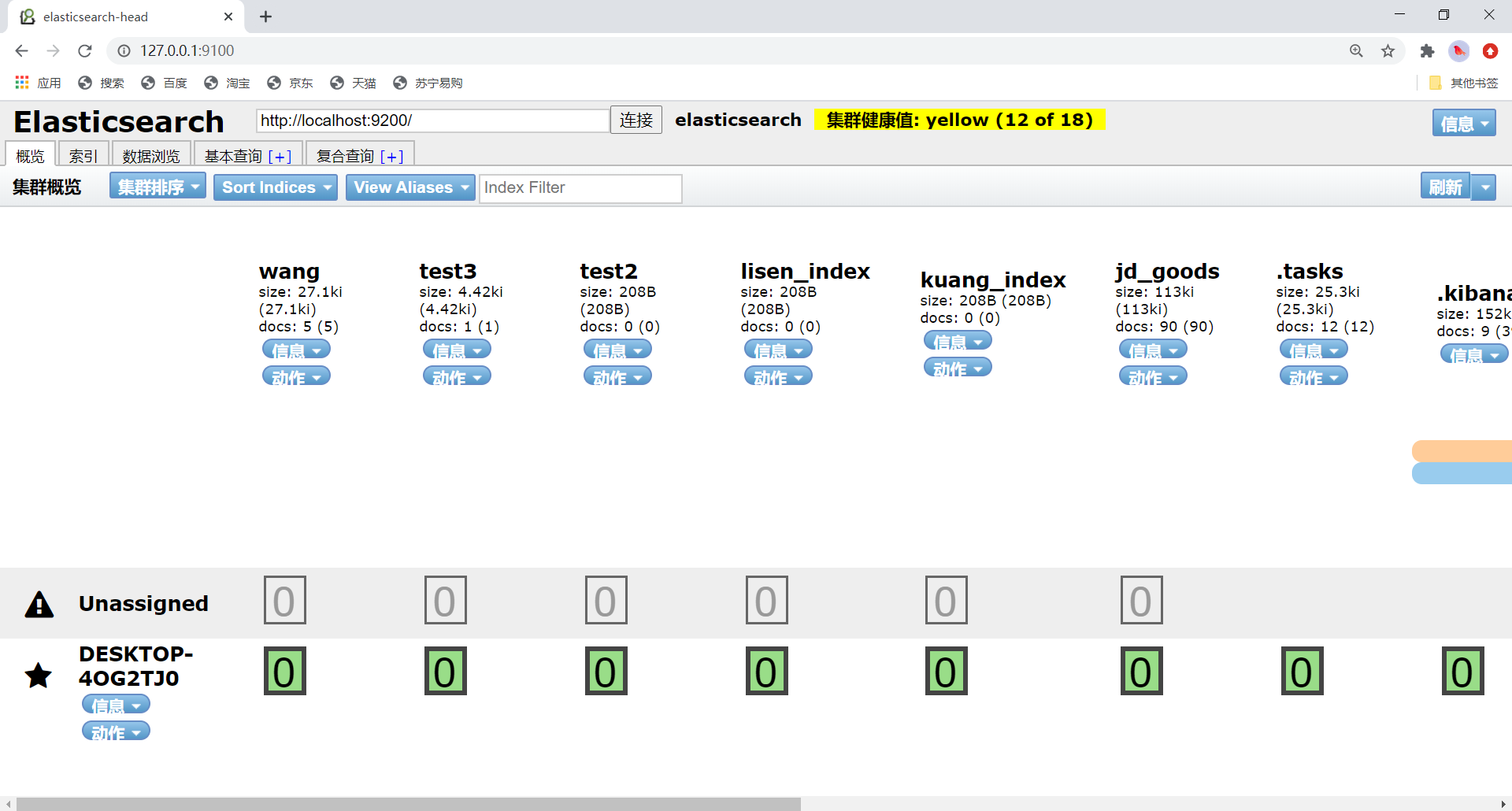This screenshot has width=1512, height=811.
Task: Open 动作 dropdown for lisen_index
Action: click(778, 376)
